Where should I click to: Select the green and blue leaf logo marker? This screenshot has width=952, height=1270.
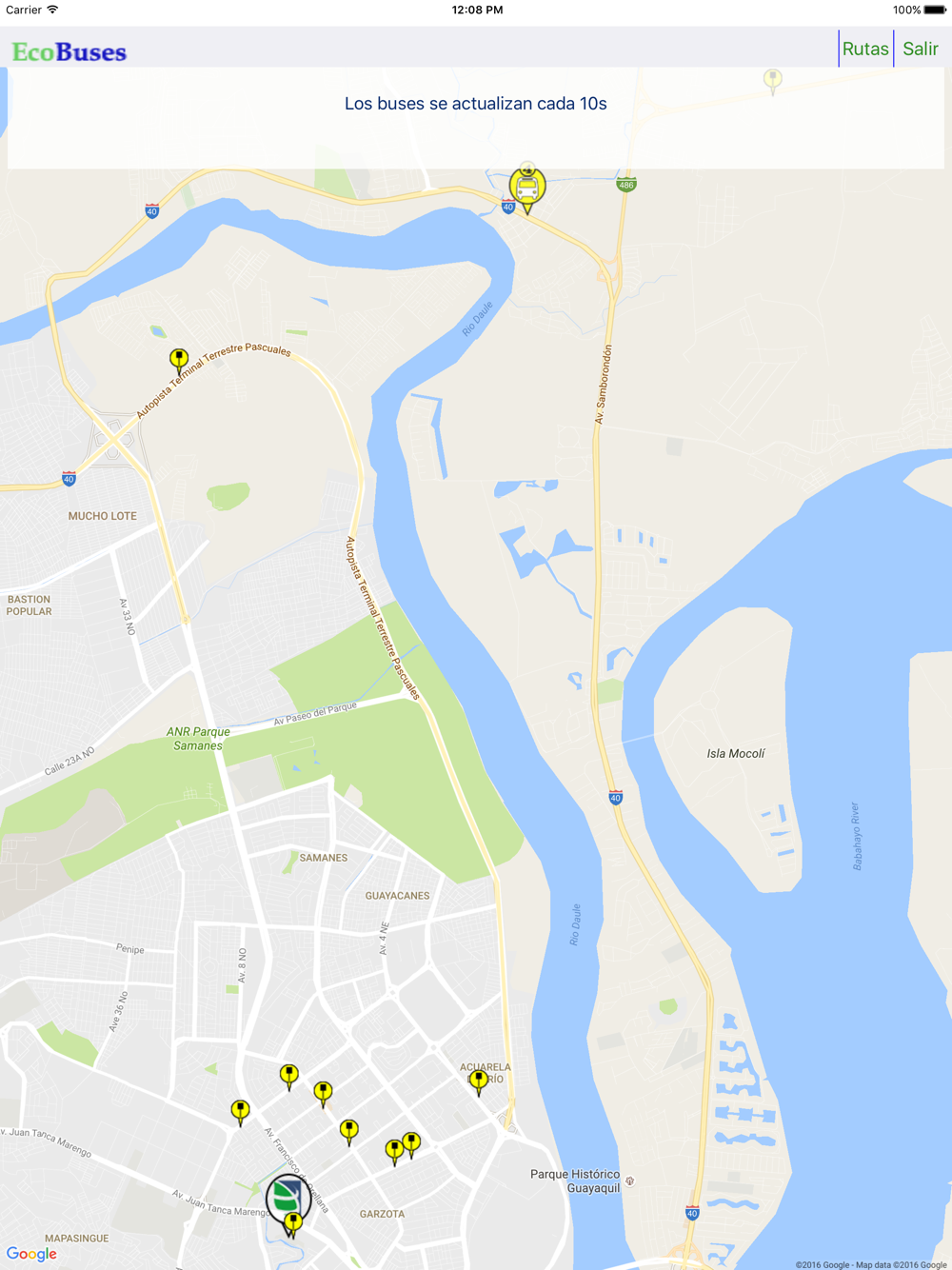[x=286, y=1201]
